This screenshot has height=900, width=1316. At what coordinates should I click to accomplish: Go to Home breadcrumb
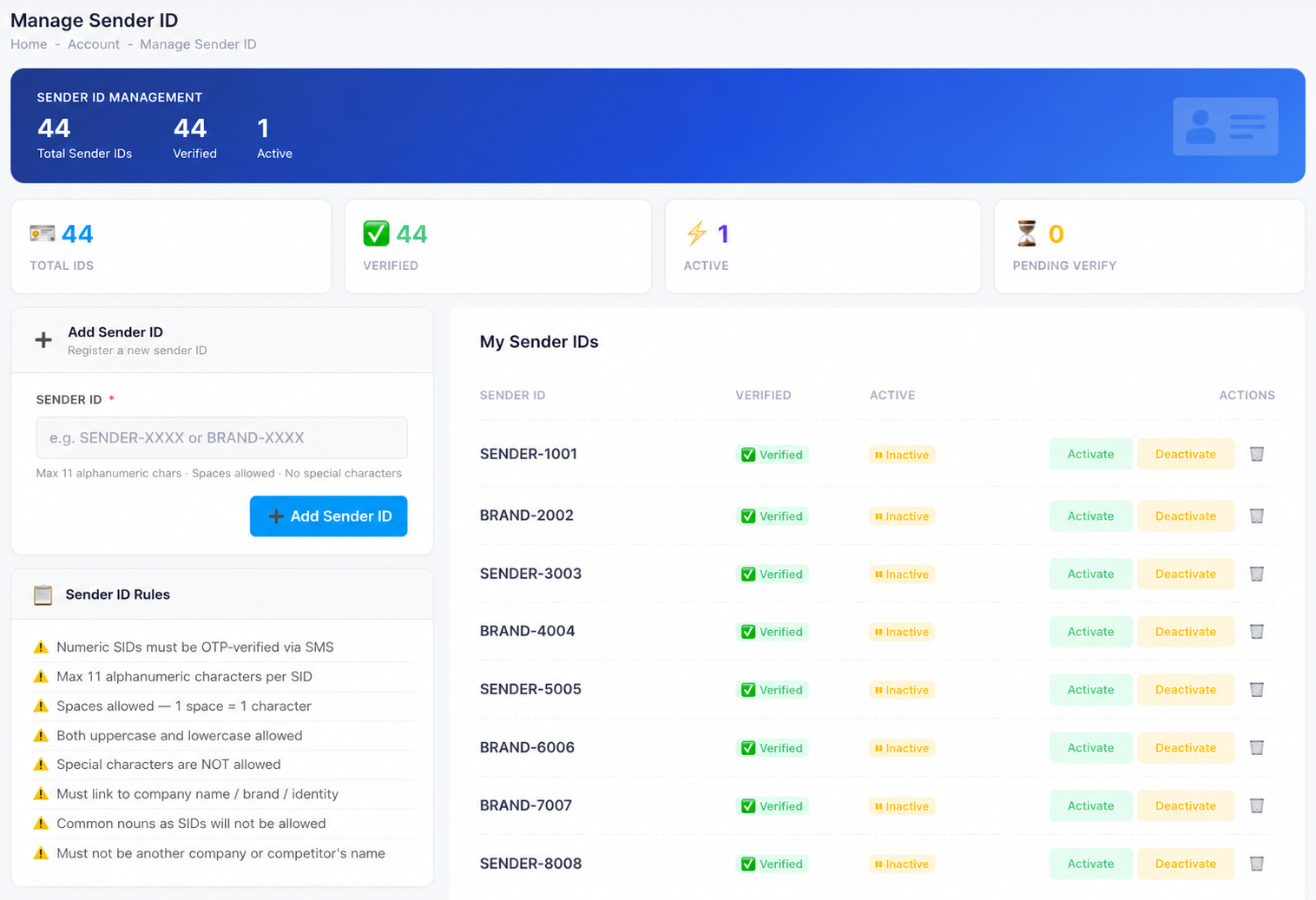[29, 44]
